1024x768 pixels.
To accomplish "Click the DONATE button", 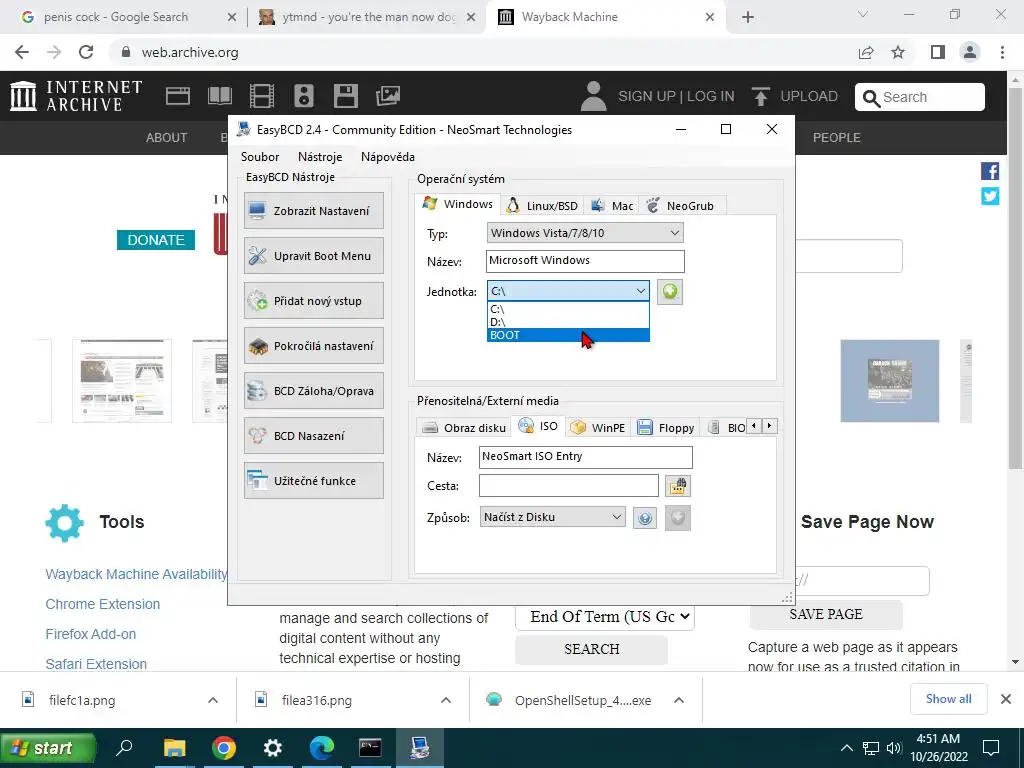I will pos(156,240).
